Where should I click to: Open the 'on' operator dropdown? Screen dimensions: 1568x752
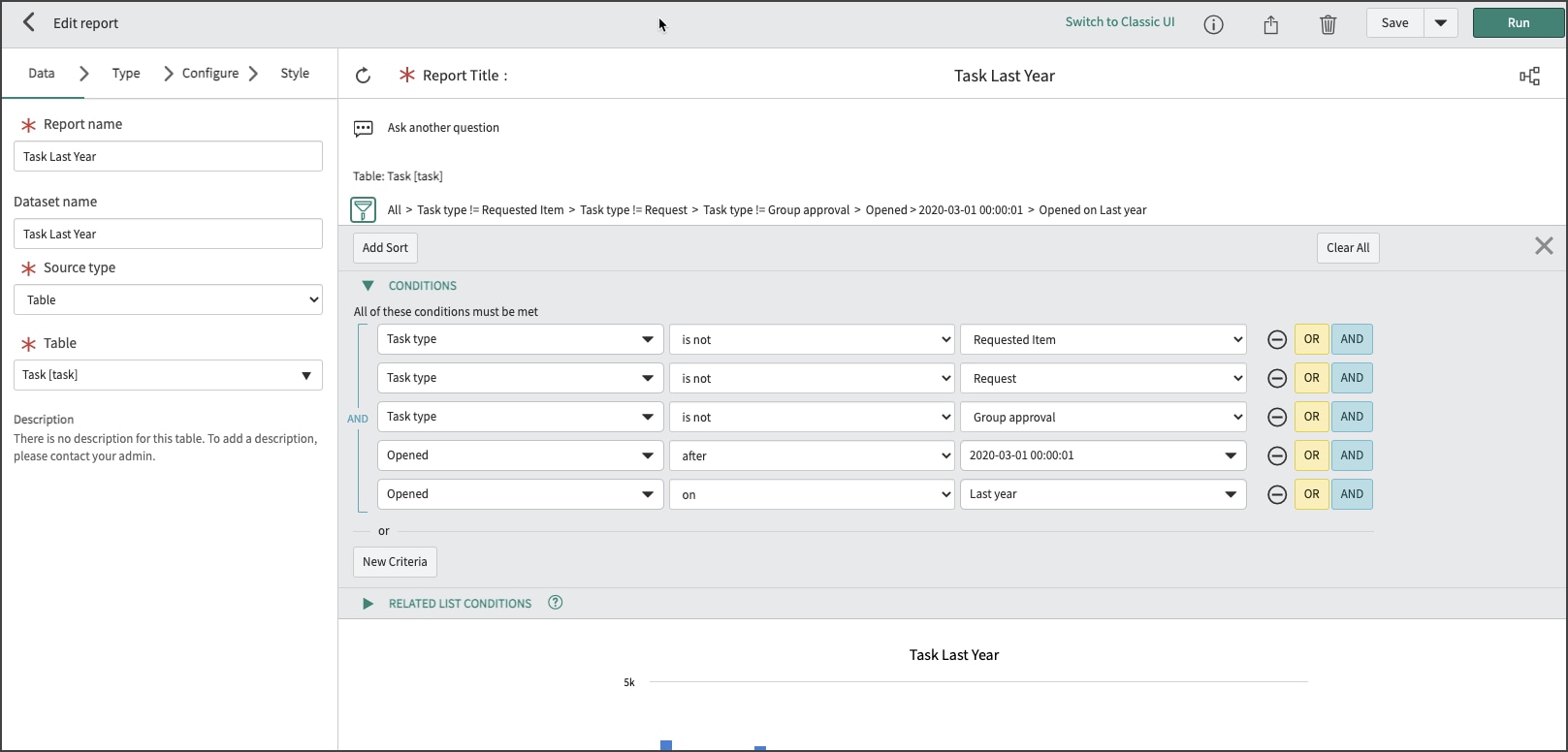coord(812,494)
